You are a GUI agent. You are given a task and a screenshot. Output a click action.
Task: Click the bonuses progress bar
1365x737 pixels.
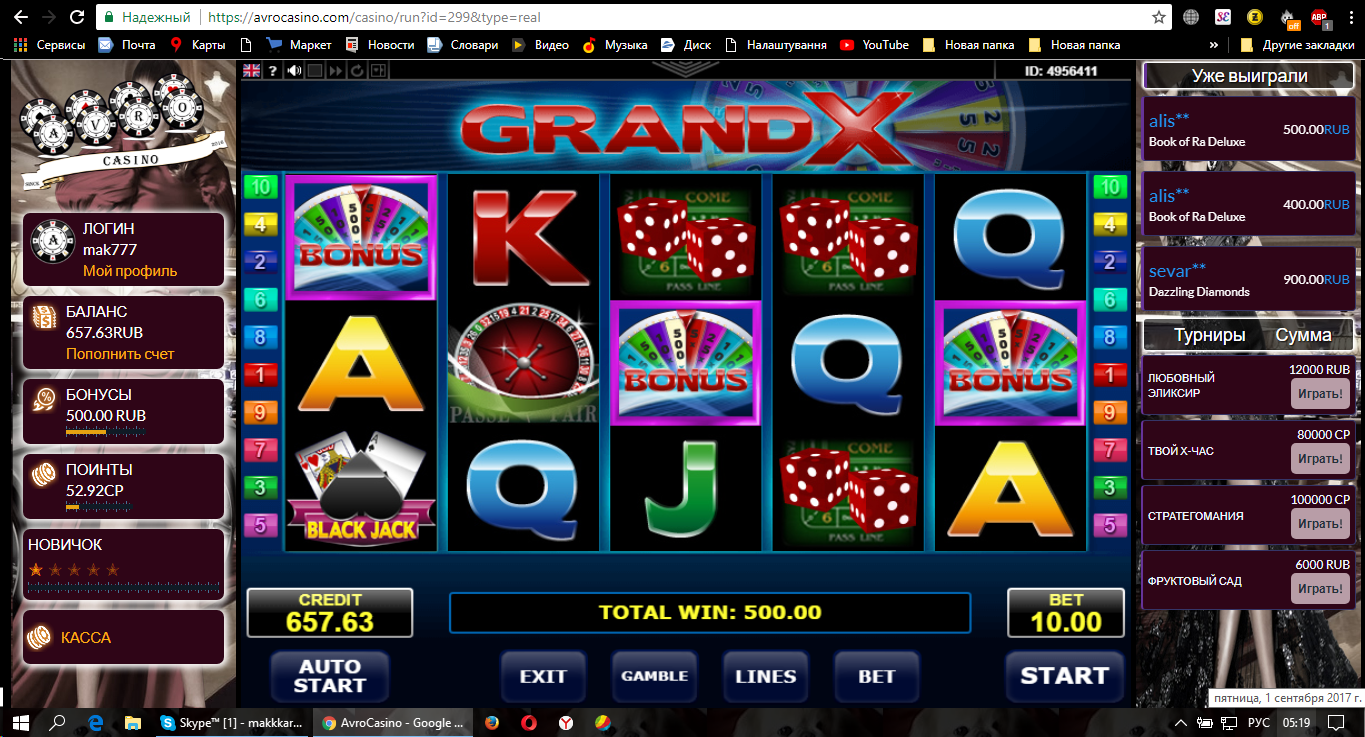click(105, 431)
